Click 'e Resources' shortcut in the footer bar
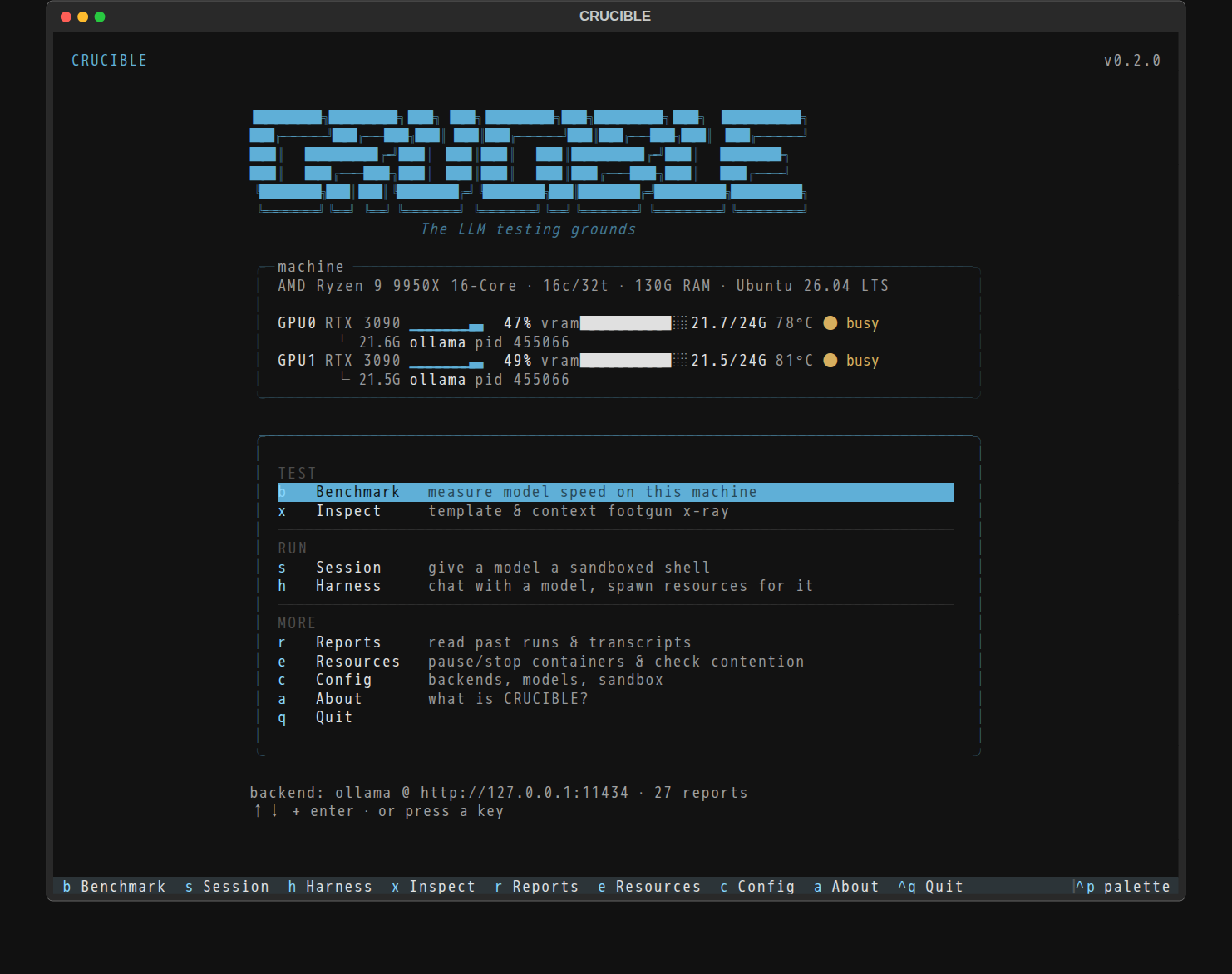This screenshot has height=974, width=1232. point(649,887)
